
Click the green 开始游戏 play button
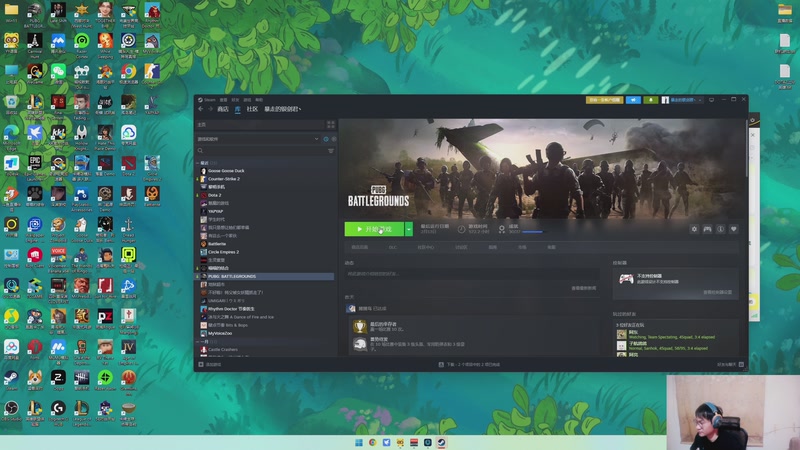pos(374,229)
